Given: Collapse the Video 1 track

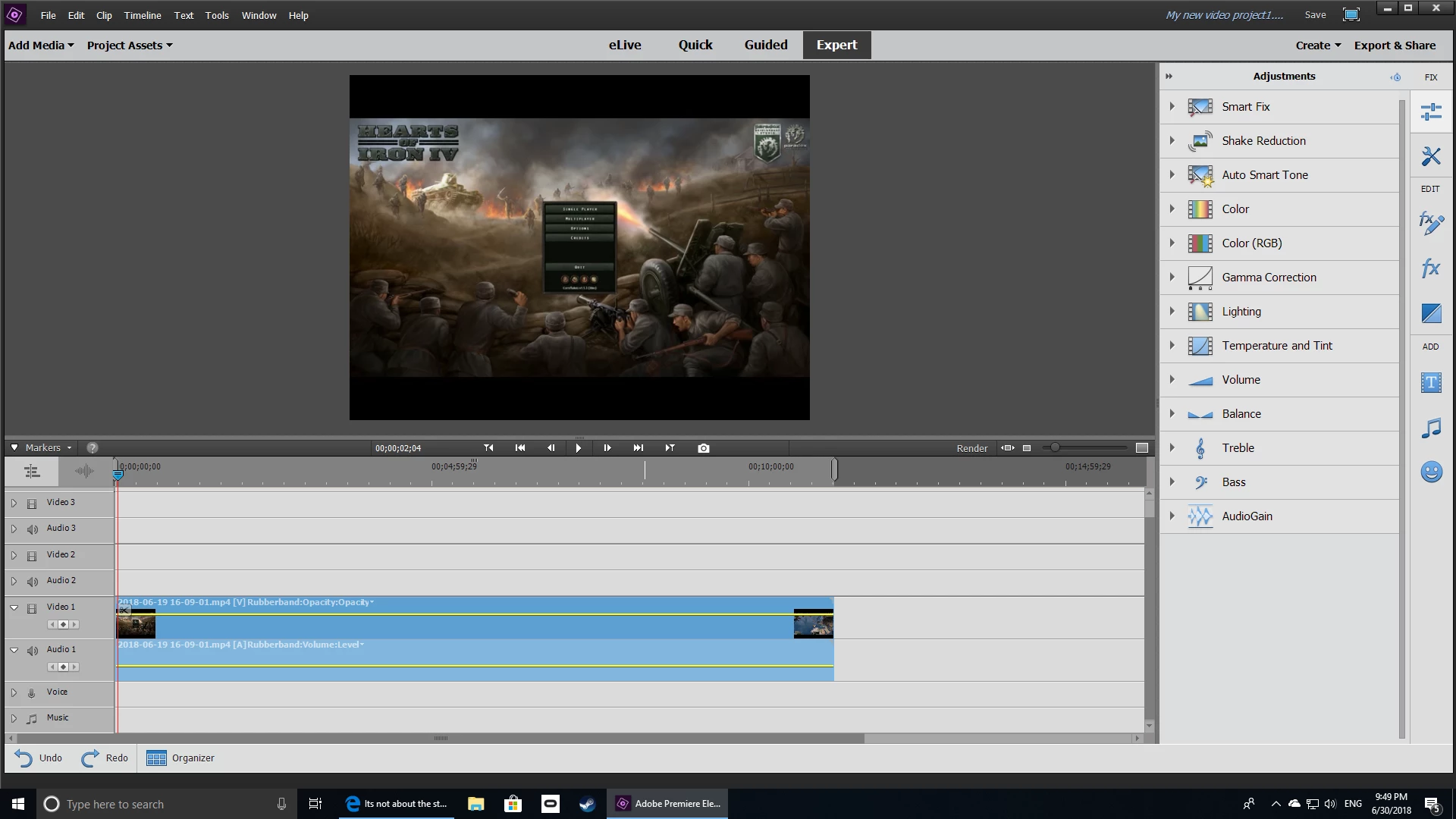Looking at the screenshot, I should [14, 607].
